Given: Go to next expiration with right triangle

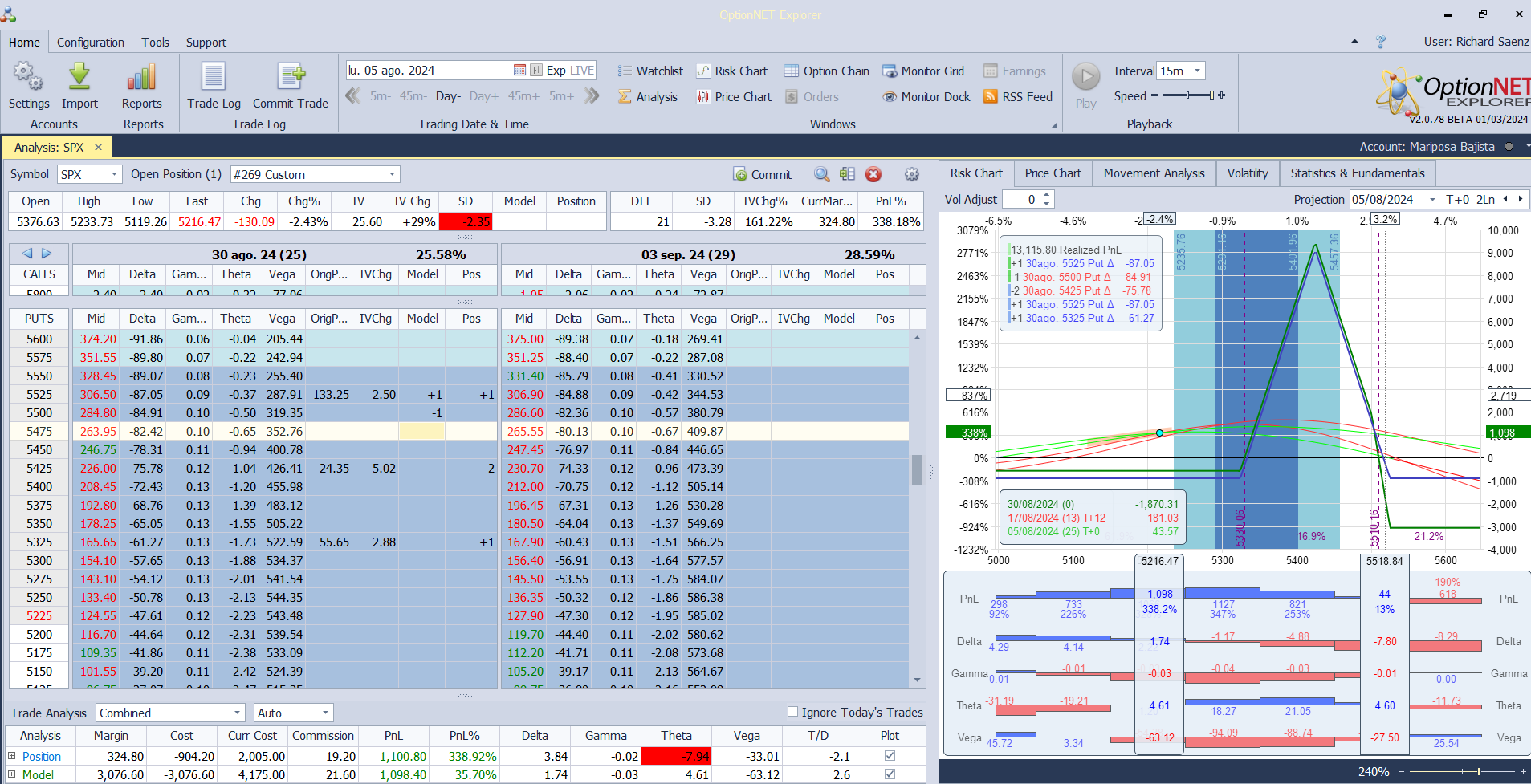Looking at the screenshot, I should pos(47,254).
